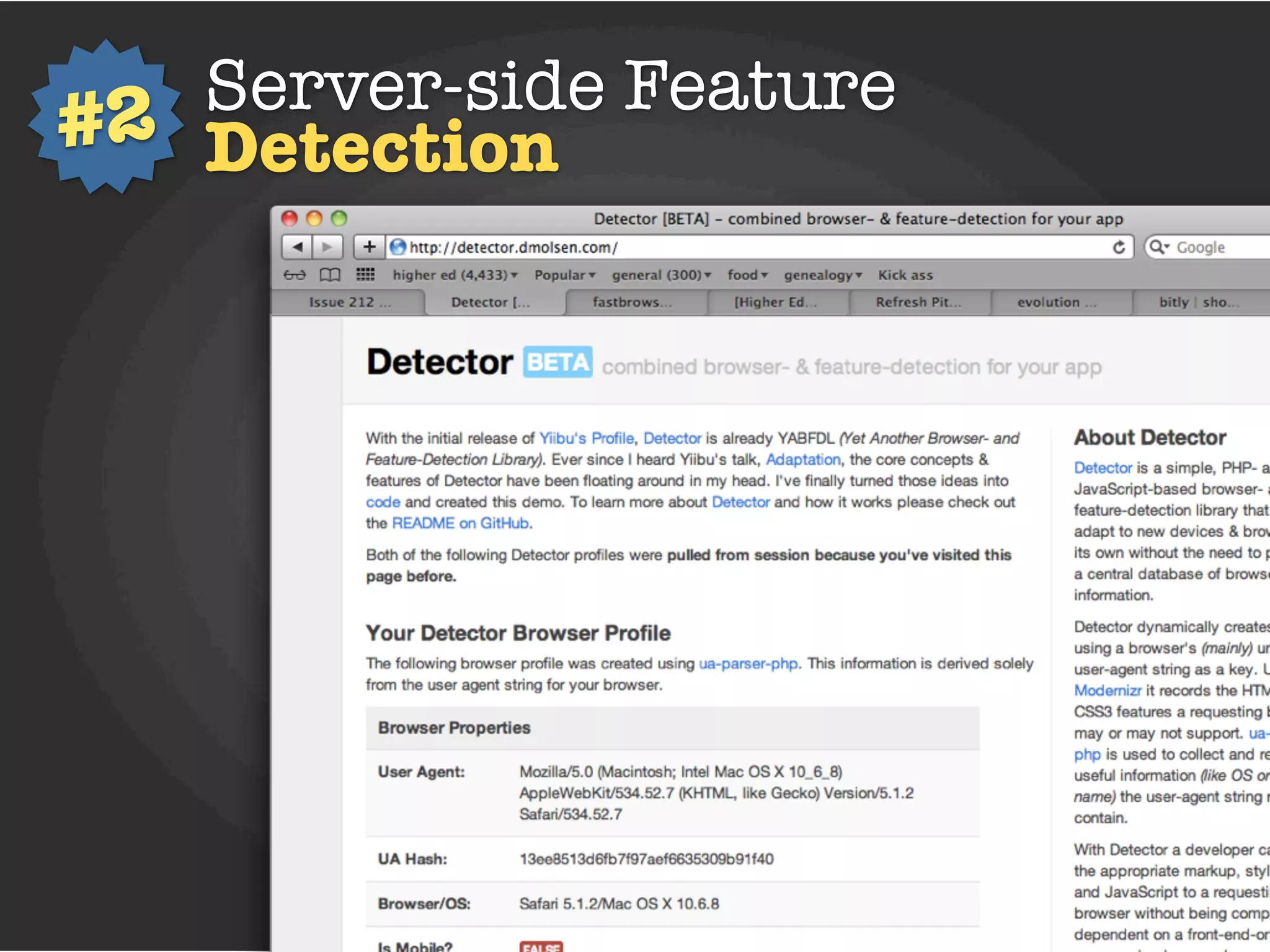Screen dimensions: 1270x952
Task: Switch to the bitly | sho... tab
Action: pos(1201,302)
